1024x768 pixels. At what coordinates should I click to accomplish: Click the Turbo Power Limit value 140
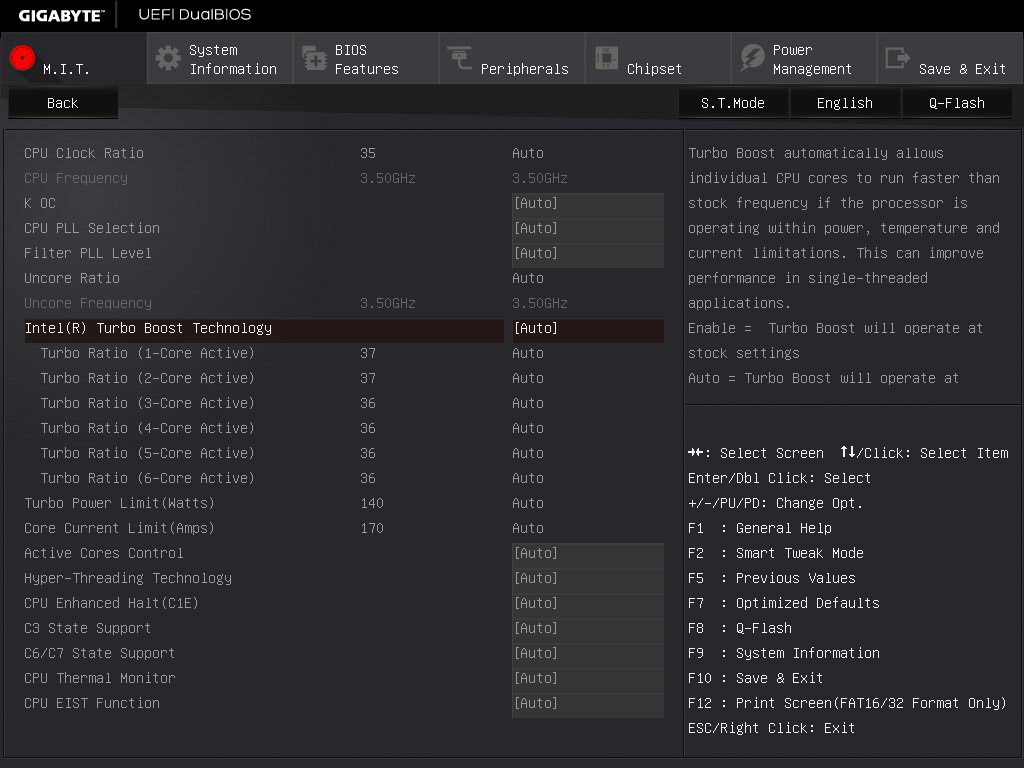(x=372, y=504)
